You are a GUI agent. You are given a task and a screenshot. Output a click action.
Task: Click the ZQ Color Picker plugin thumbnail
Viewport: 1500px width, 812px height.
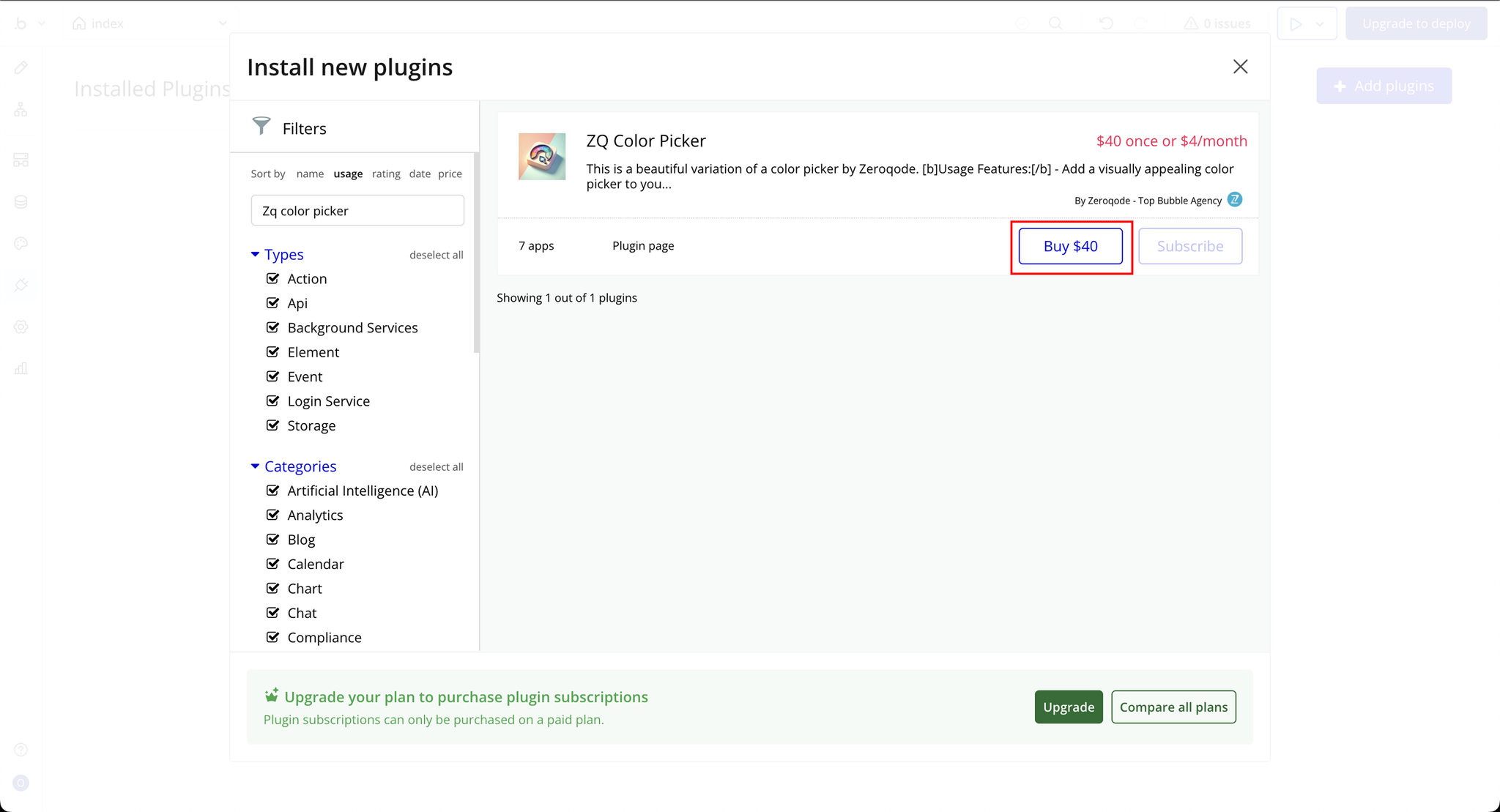click(x=542, y=156)
